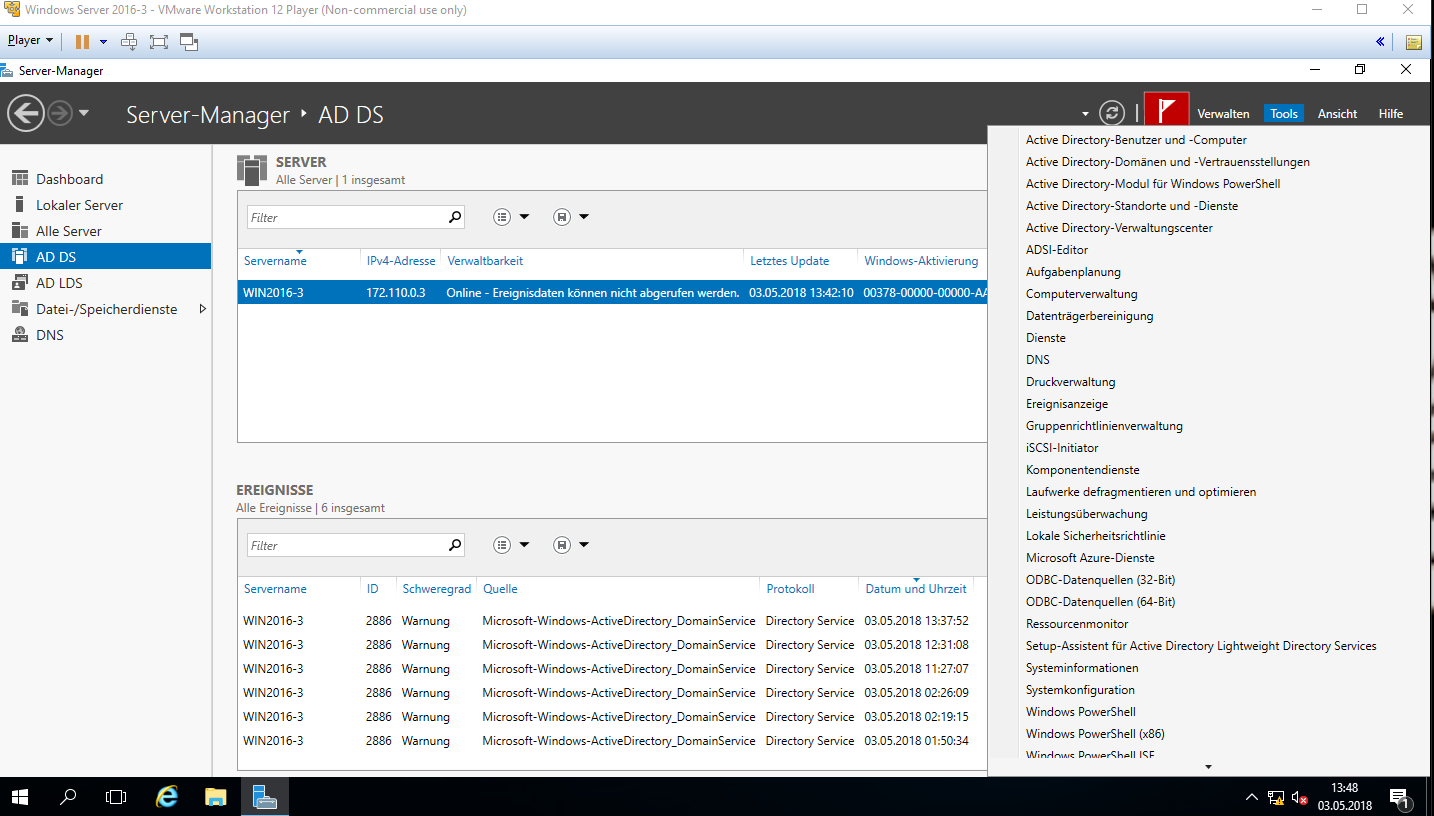
Task: Go back with the Server-Manager back arrow
Action: pos(26,113)
